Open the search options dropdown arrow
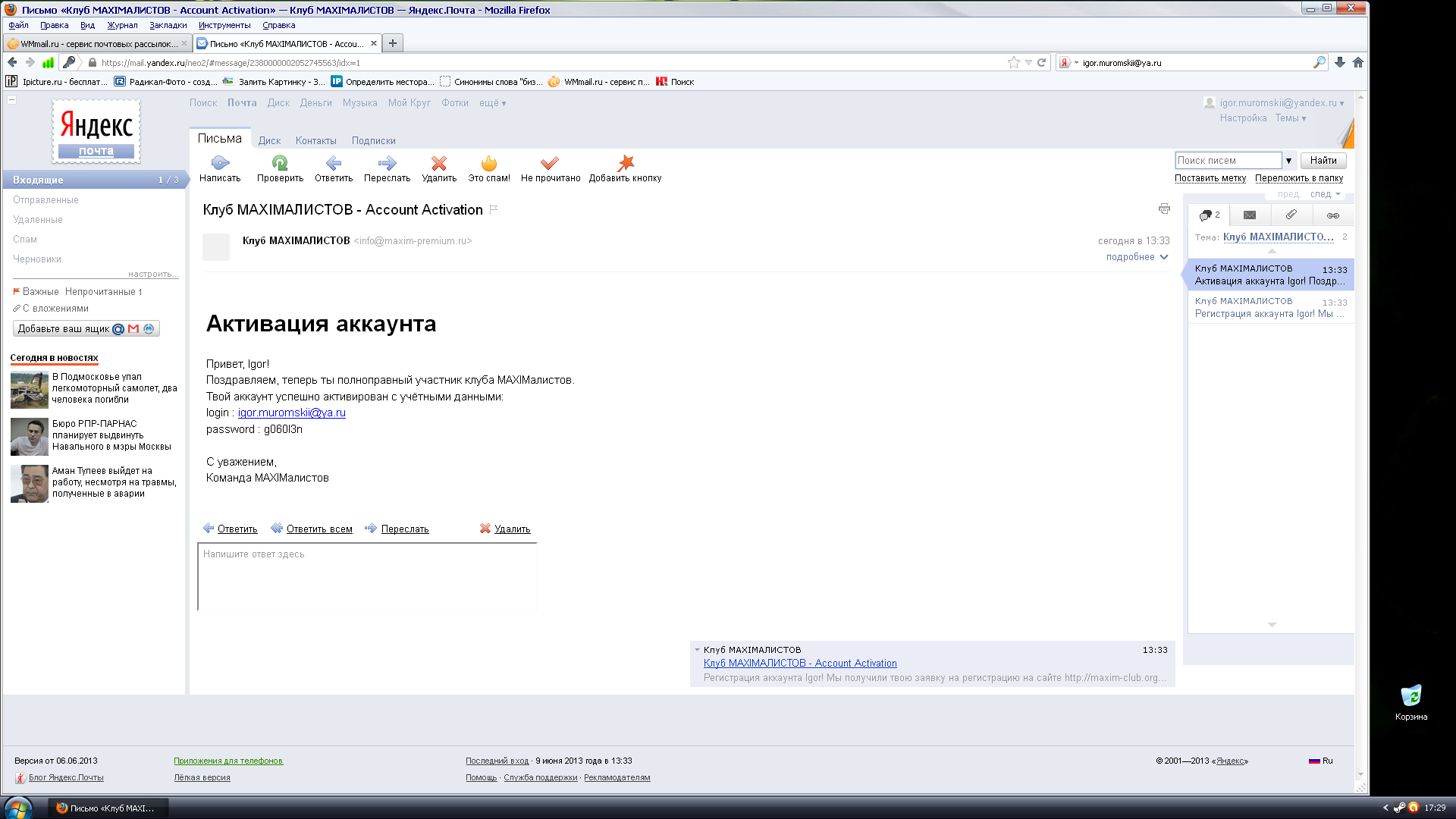Screen dimensions: 1456x819 [x=1288, y=161]
